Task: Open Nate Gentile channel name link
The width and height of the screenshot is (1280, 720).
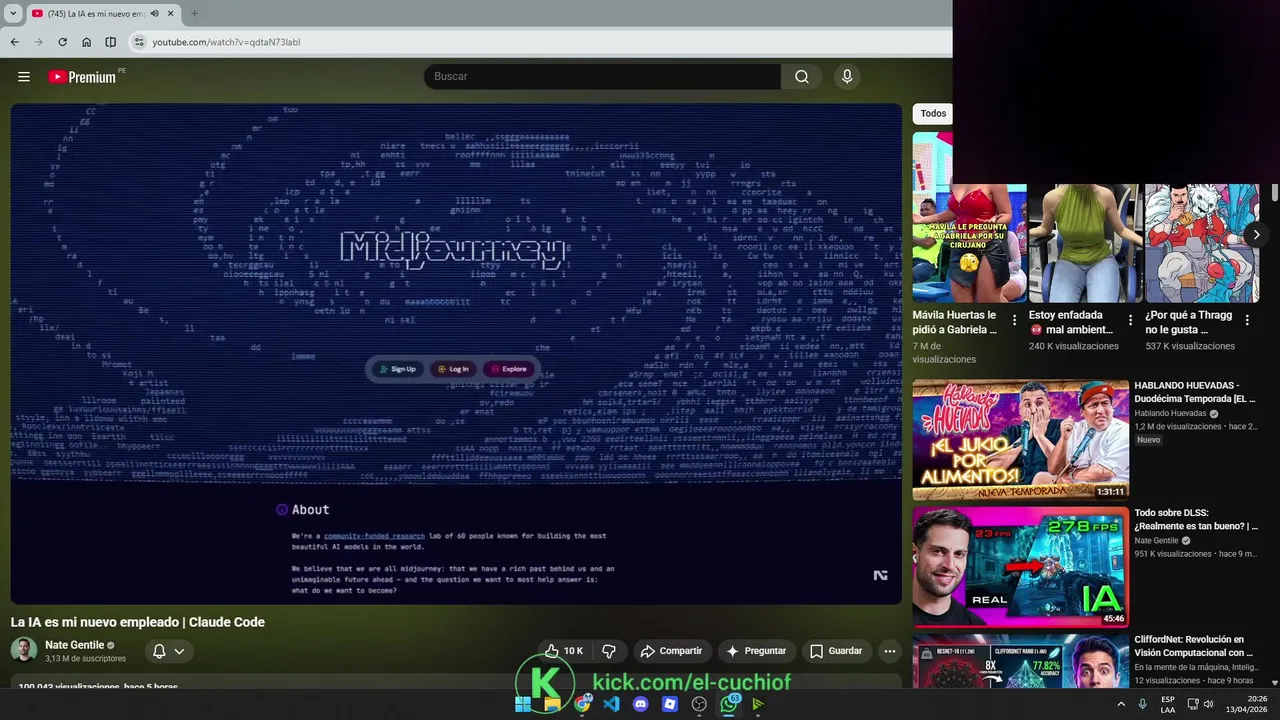Action: coord(75,645)
